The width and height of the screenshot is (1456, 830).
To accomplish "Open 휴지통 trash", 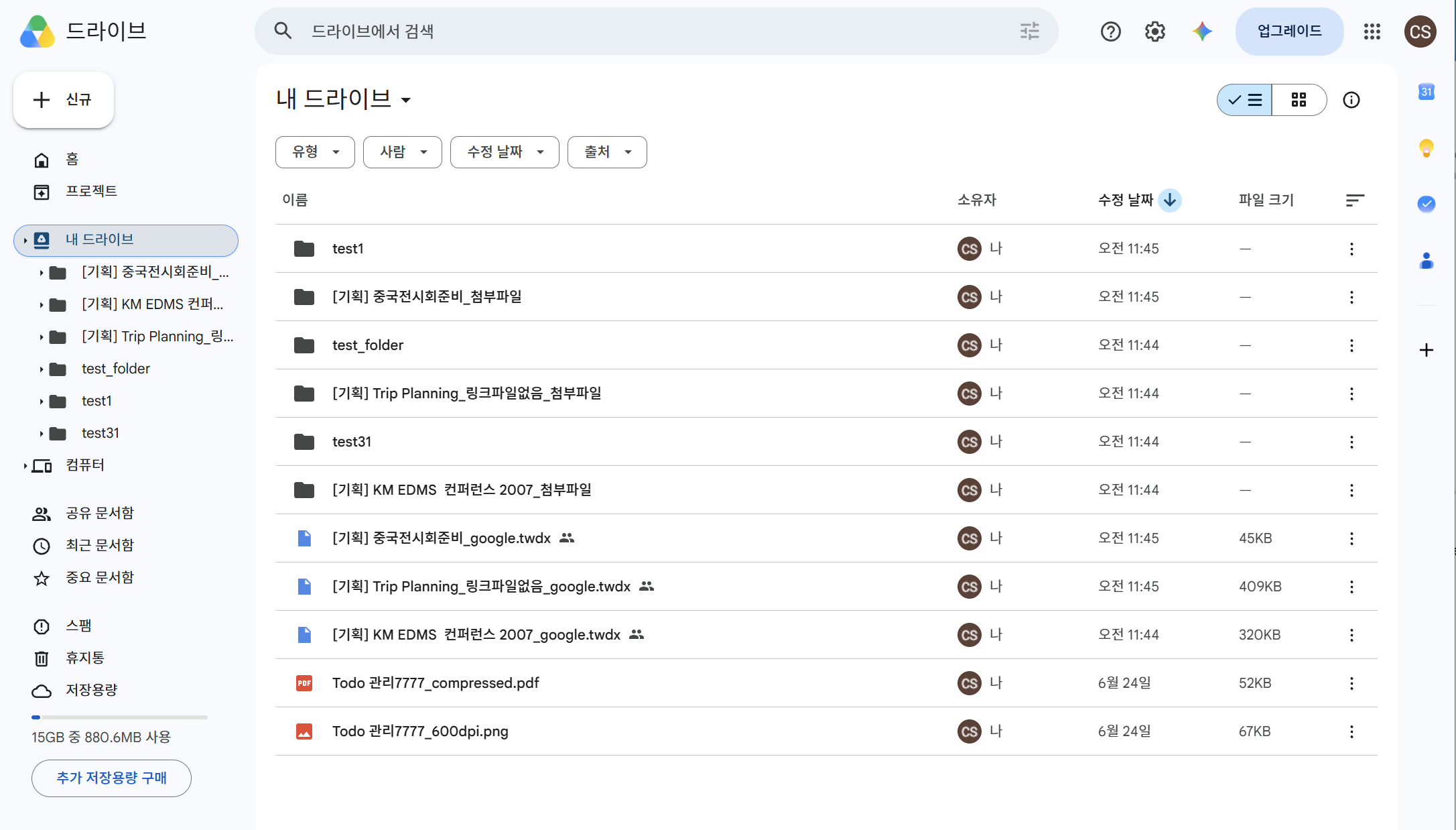I will click(x=126, y=658).
